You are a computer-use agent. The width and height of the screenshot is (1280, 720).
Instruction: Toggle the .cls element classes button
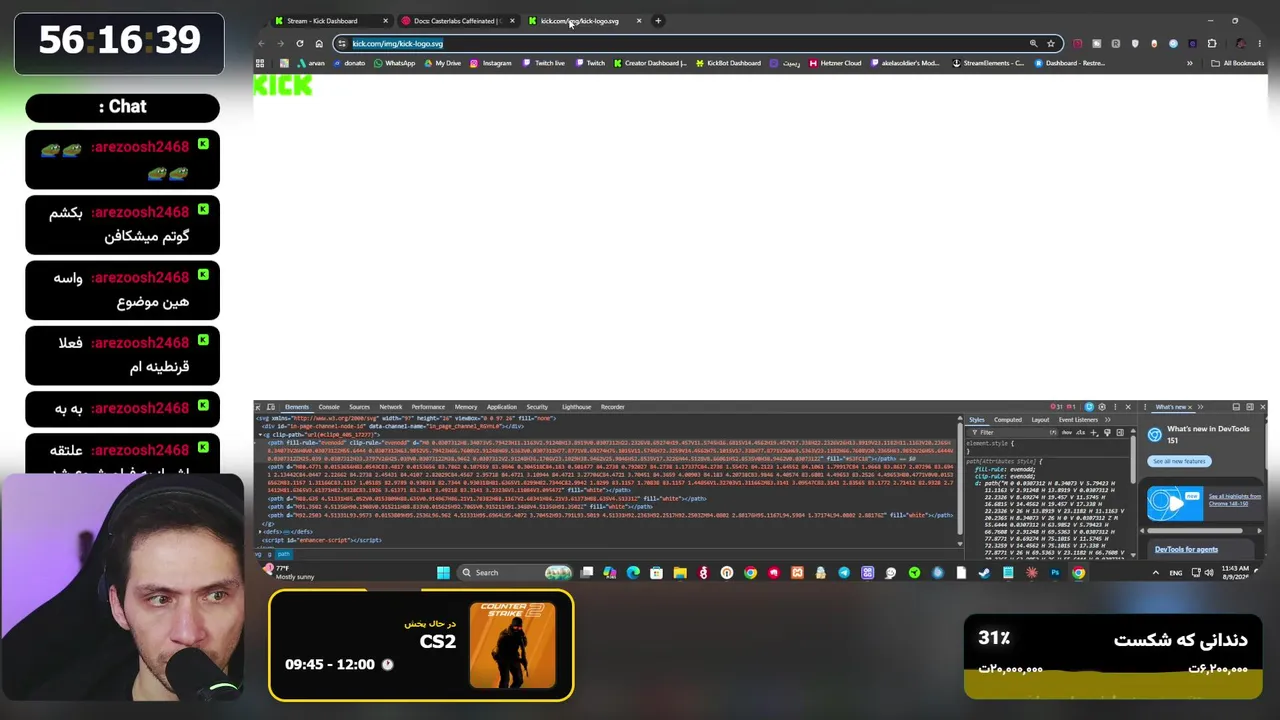[x=1082, y=433]
